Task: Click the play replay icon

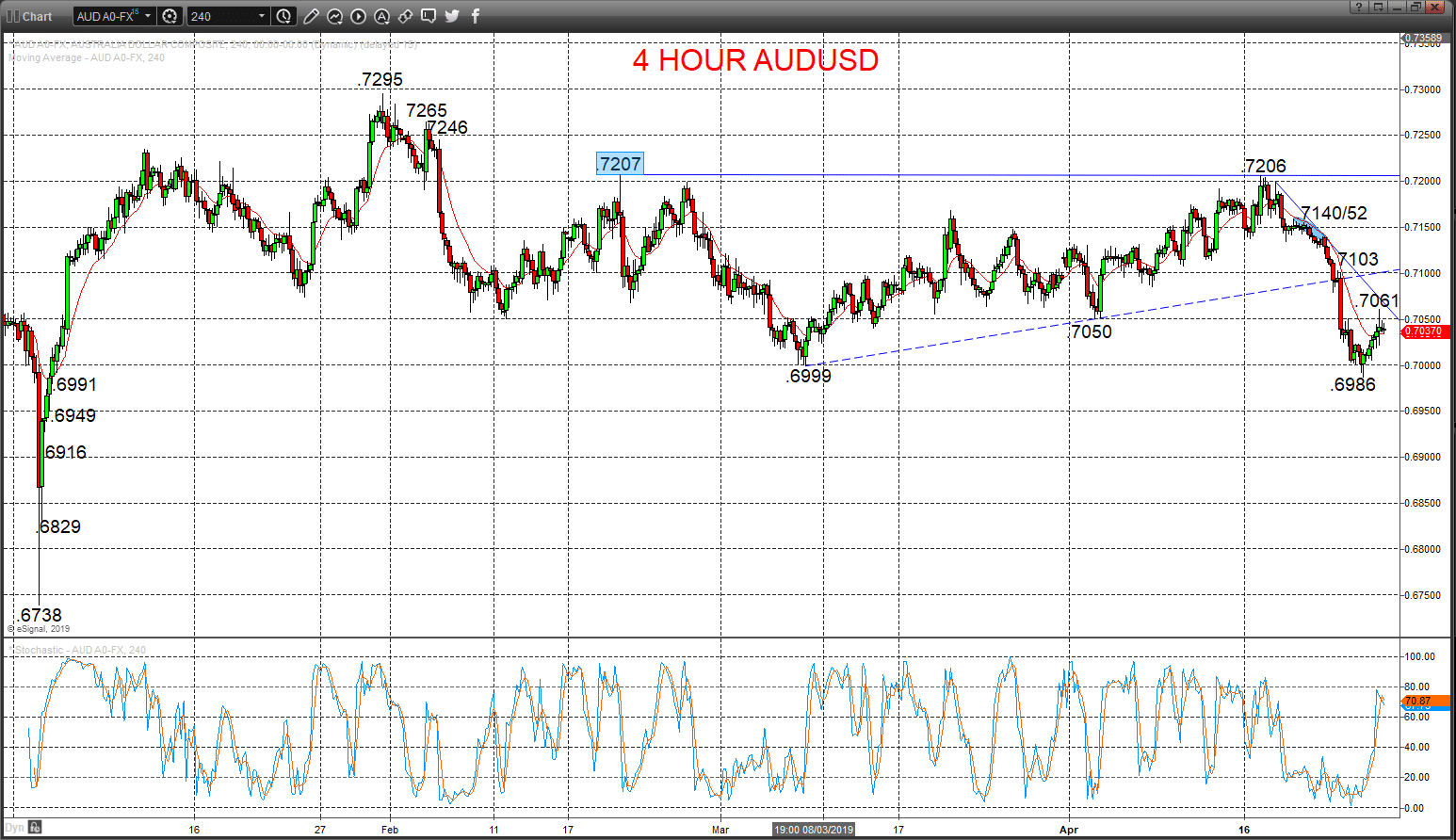Action: coord(359,16)
